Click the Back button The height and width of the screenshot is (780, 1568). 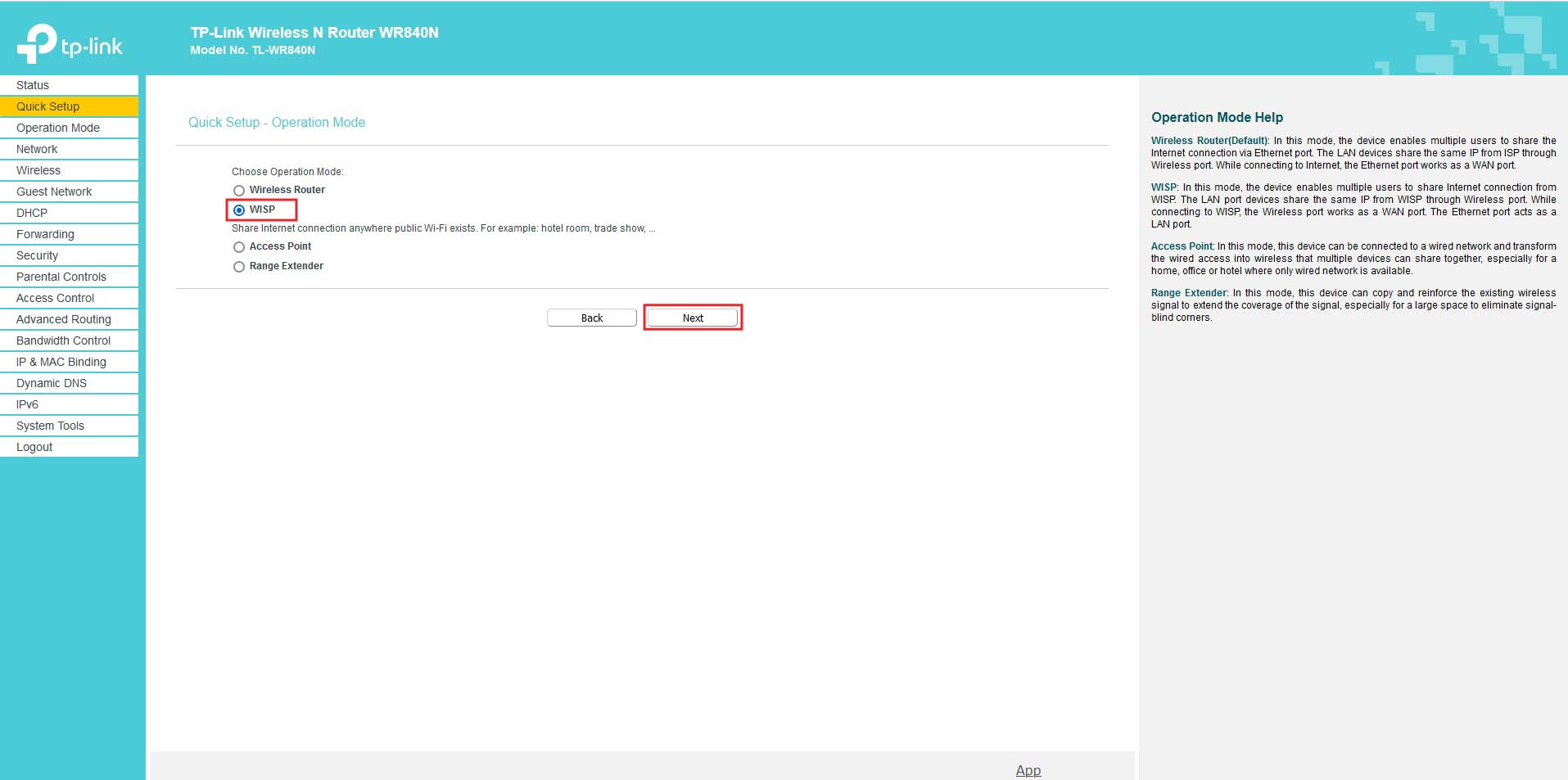(592, 318)
